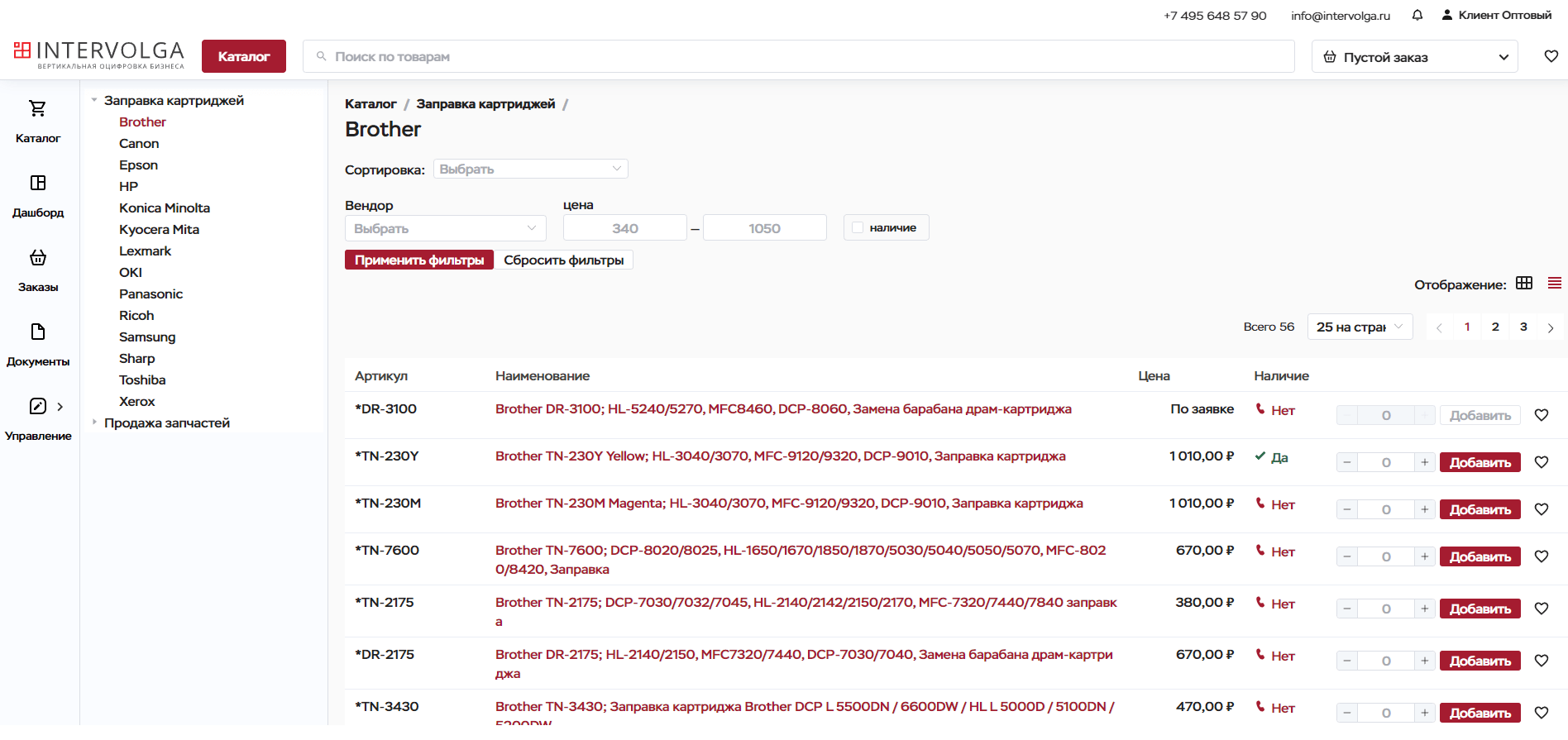Click info@intervolga.ru email link

pos(1341,15)
